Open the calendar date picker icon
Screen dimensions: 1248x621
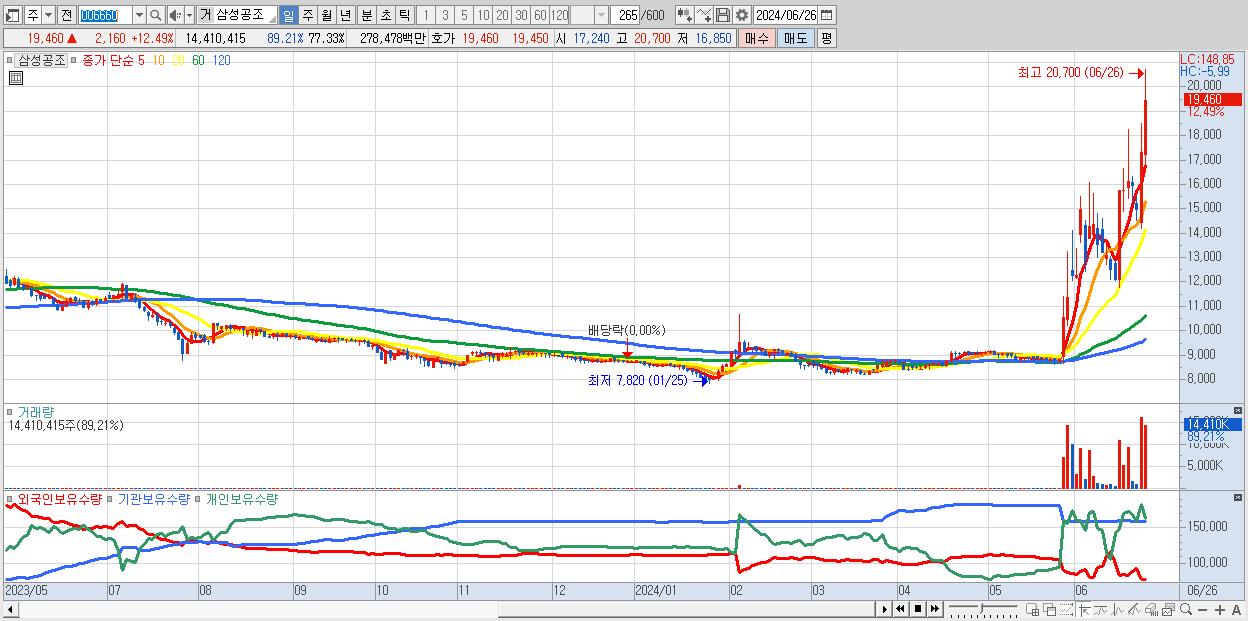click(x=827, y=15)
